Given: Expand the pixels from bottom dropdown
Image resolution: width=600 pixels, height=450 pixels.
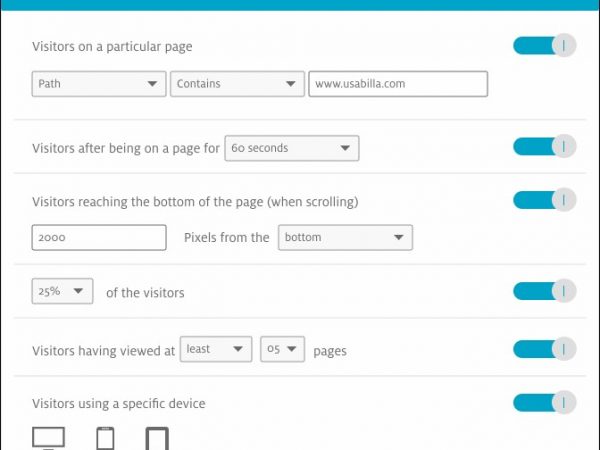Looking at the screenshot, I should 344,238.
